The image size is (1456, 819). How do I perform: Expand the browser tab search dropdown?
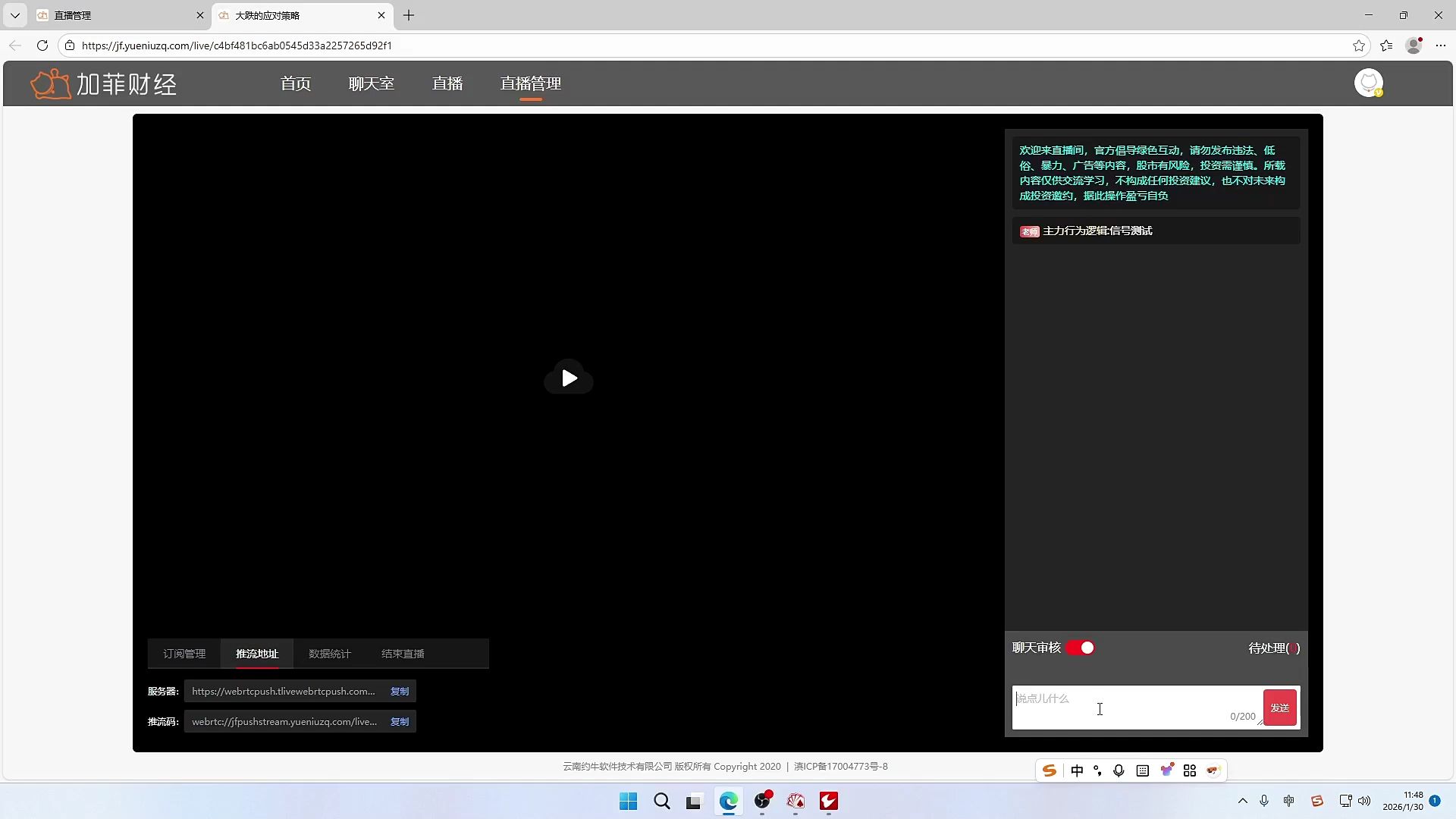[x=14, y=15]
